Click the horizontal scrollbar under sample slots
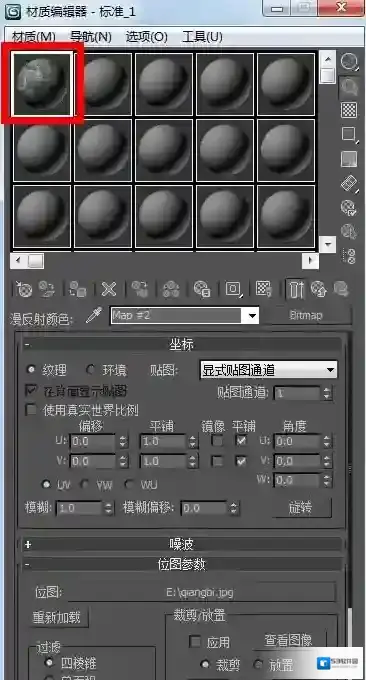This screenshot has height=680, width=366. point(164,261)
